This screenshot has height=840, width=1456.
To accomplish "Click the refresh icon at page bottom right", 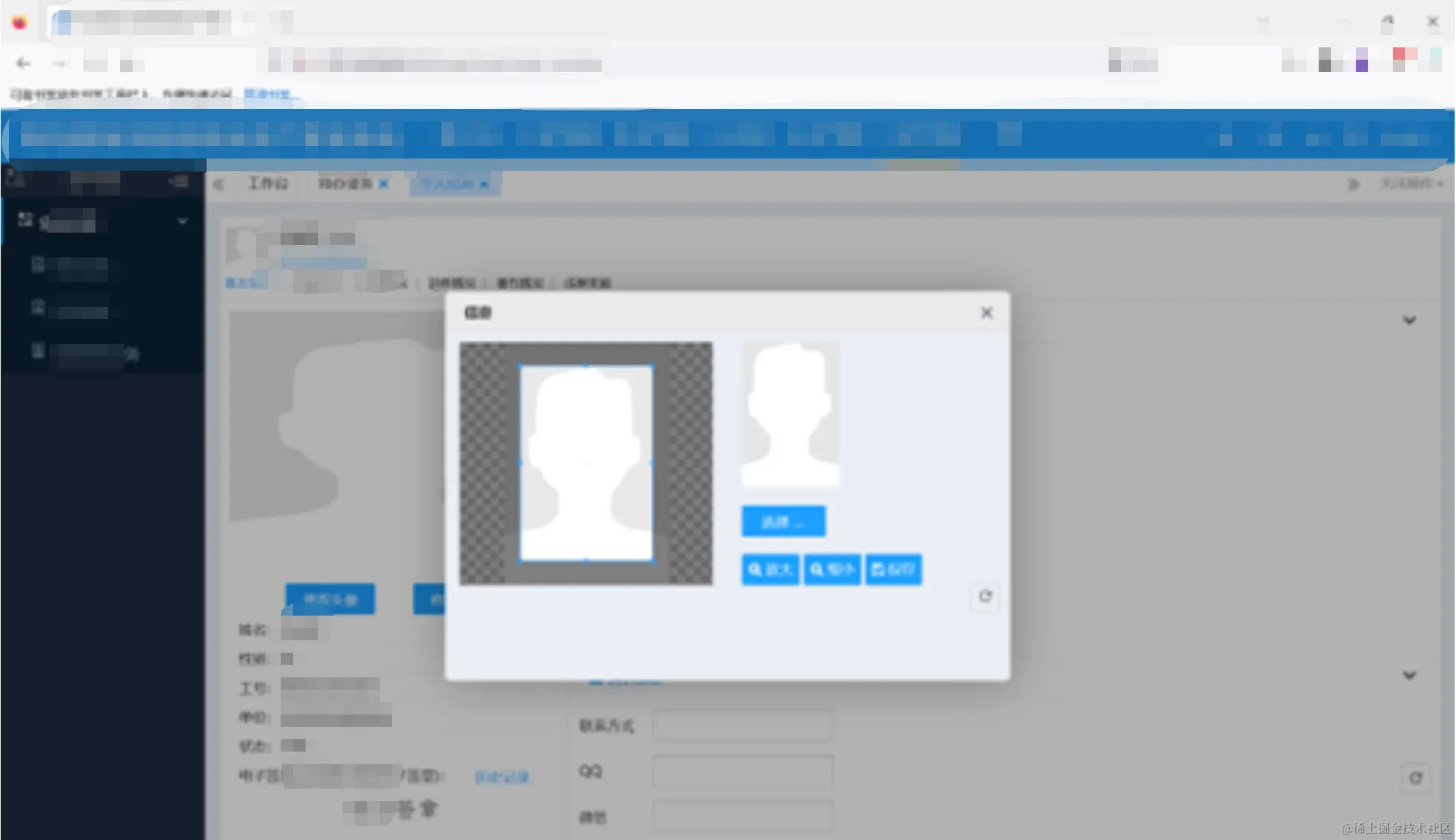I will [1415, 778].
